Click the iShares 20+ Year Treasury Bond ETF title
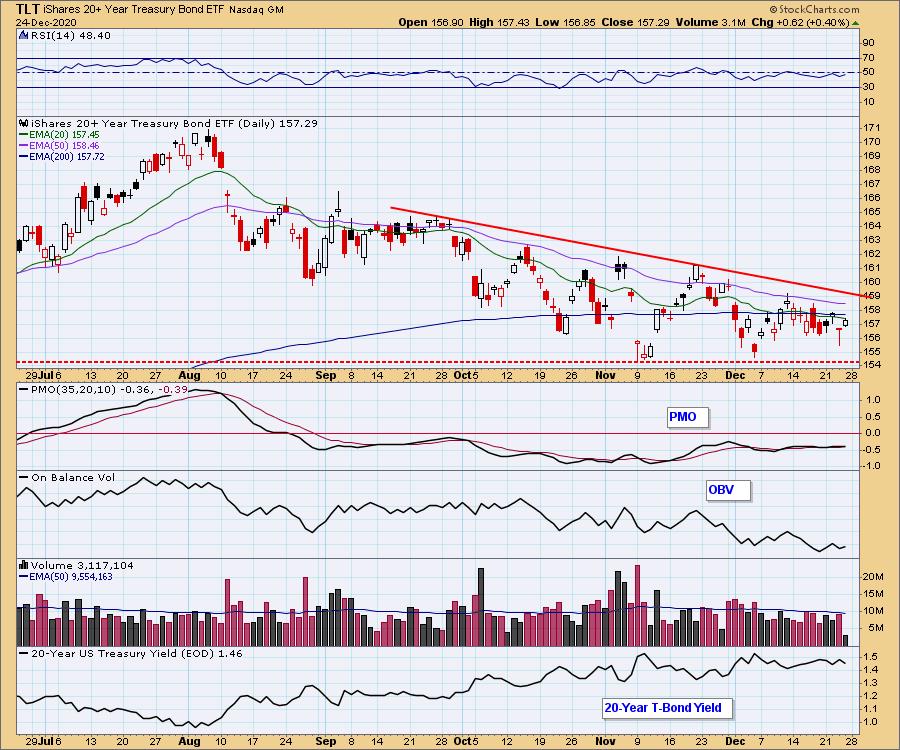Screen dimensions: 900x750 133,10
